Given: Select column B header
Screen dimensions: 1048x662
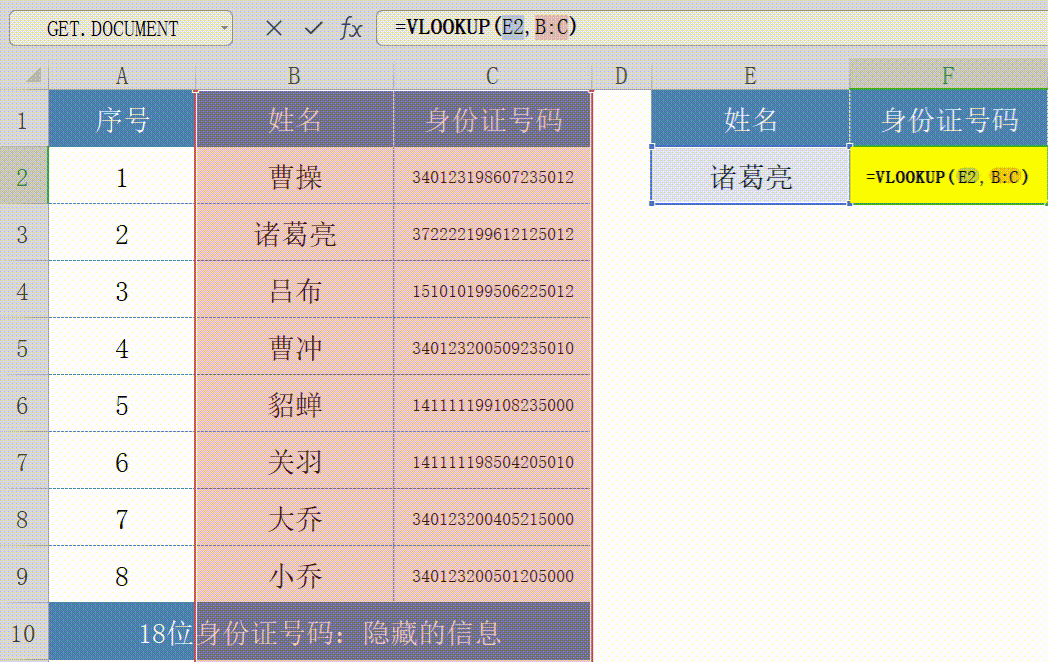Looking at the screenshot, I should click(293, 75).
